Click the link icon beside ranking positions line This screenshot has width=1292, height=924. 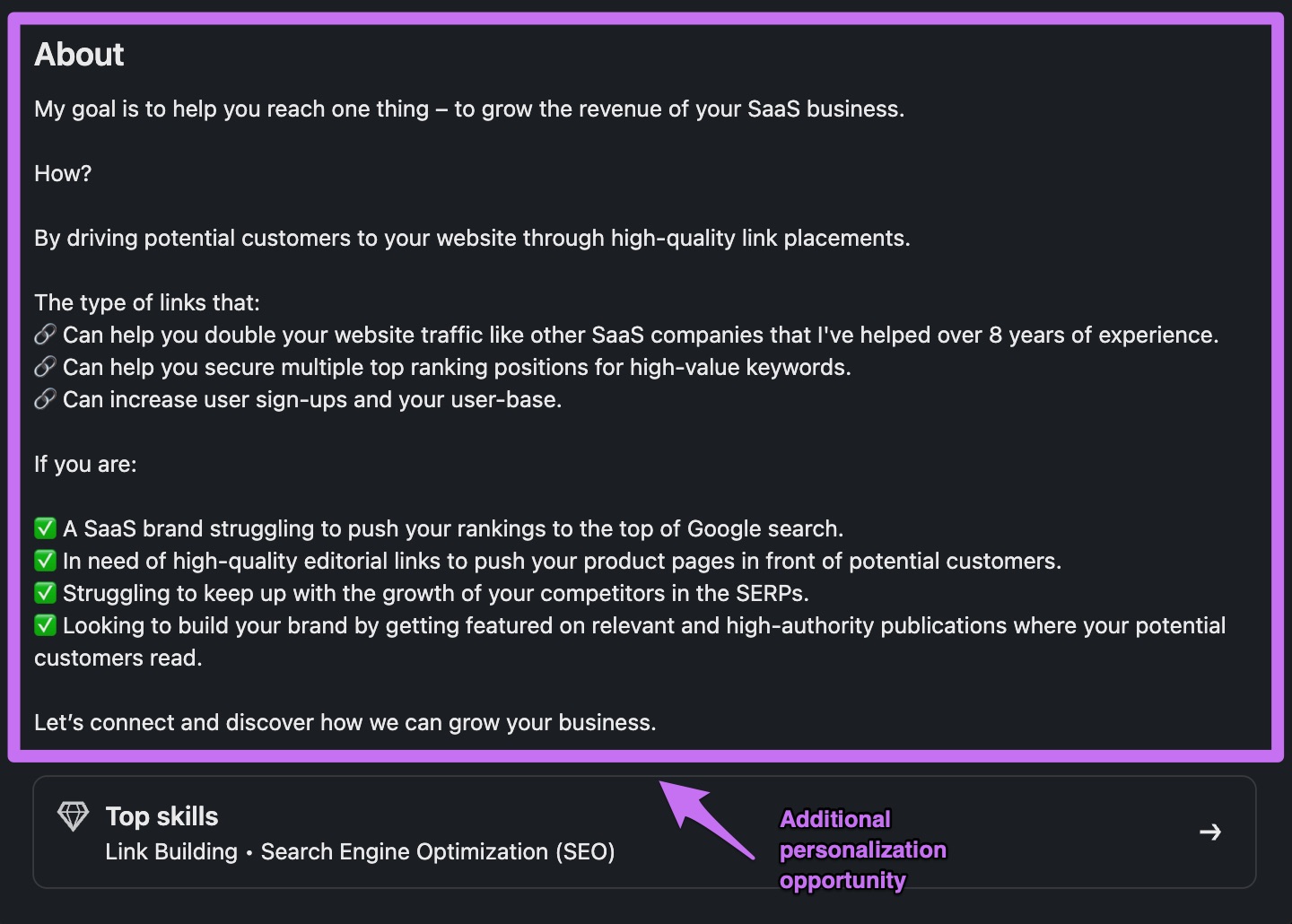coord(44,366)
